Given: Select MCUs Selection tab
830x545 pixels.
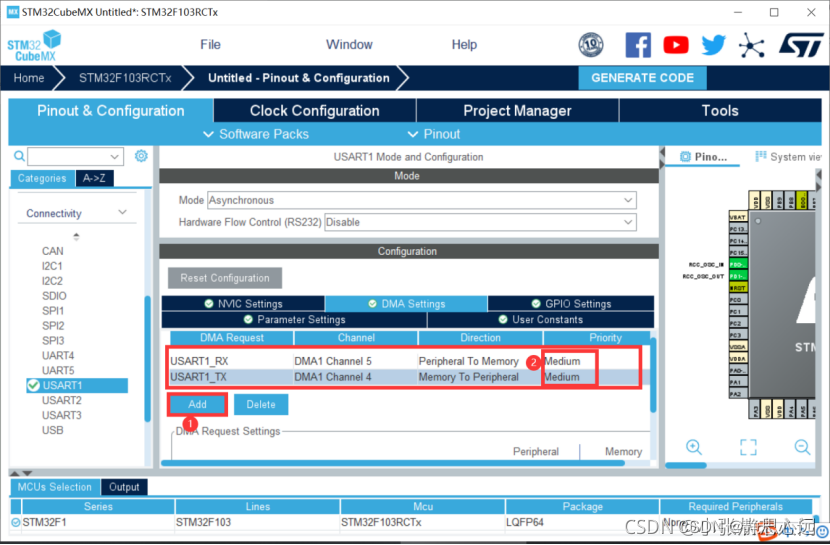Looking at the screenshot, I should point(55,487).
